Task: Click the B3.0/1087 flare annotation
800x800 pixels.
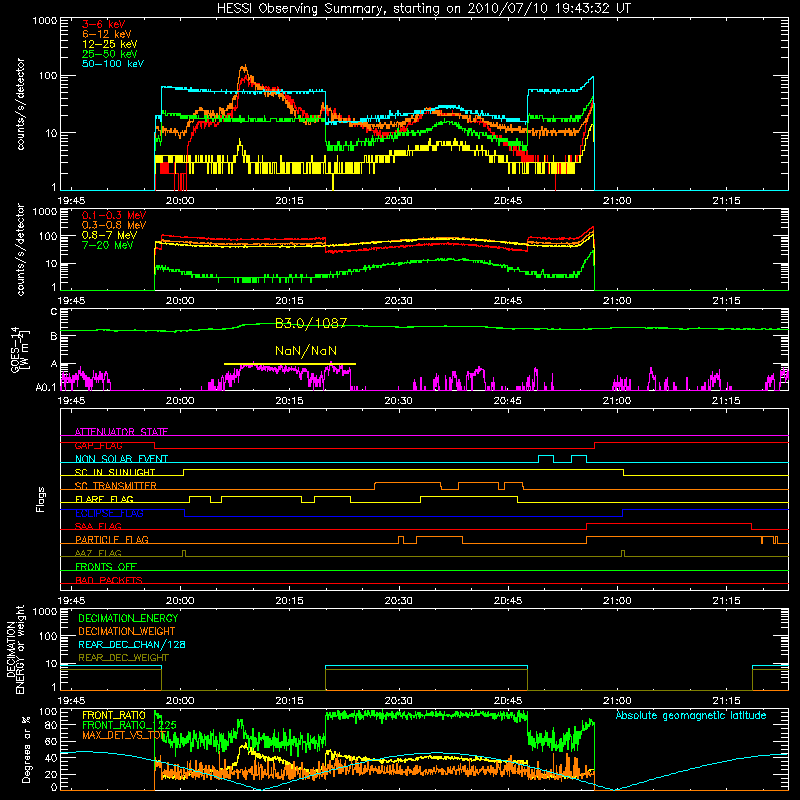Action: (311, 323)
